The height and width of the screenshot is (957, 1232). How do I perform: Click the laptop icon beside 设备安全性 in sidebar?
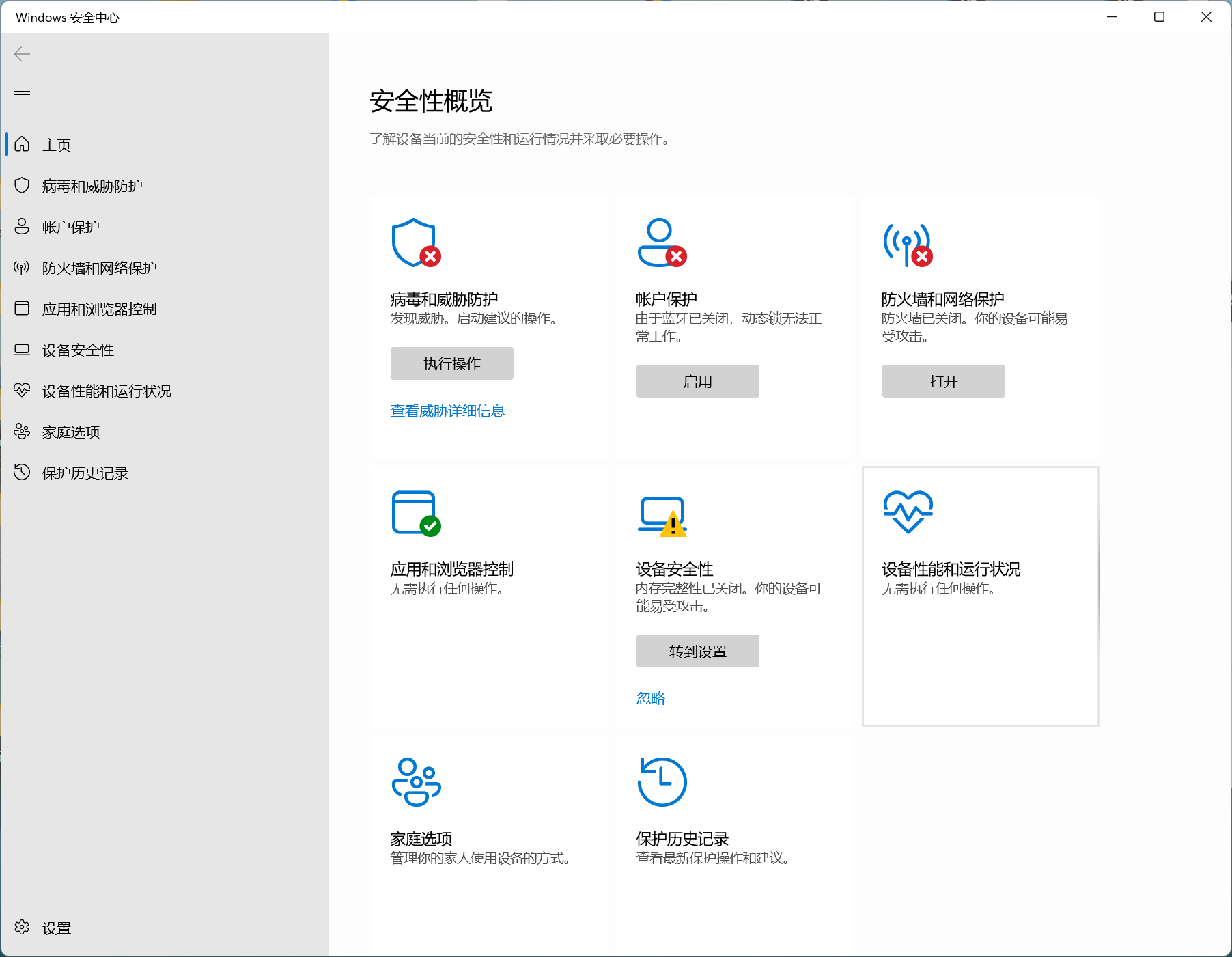(x=22, y=349)
